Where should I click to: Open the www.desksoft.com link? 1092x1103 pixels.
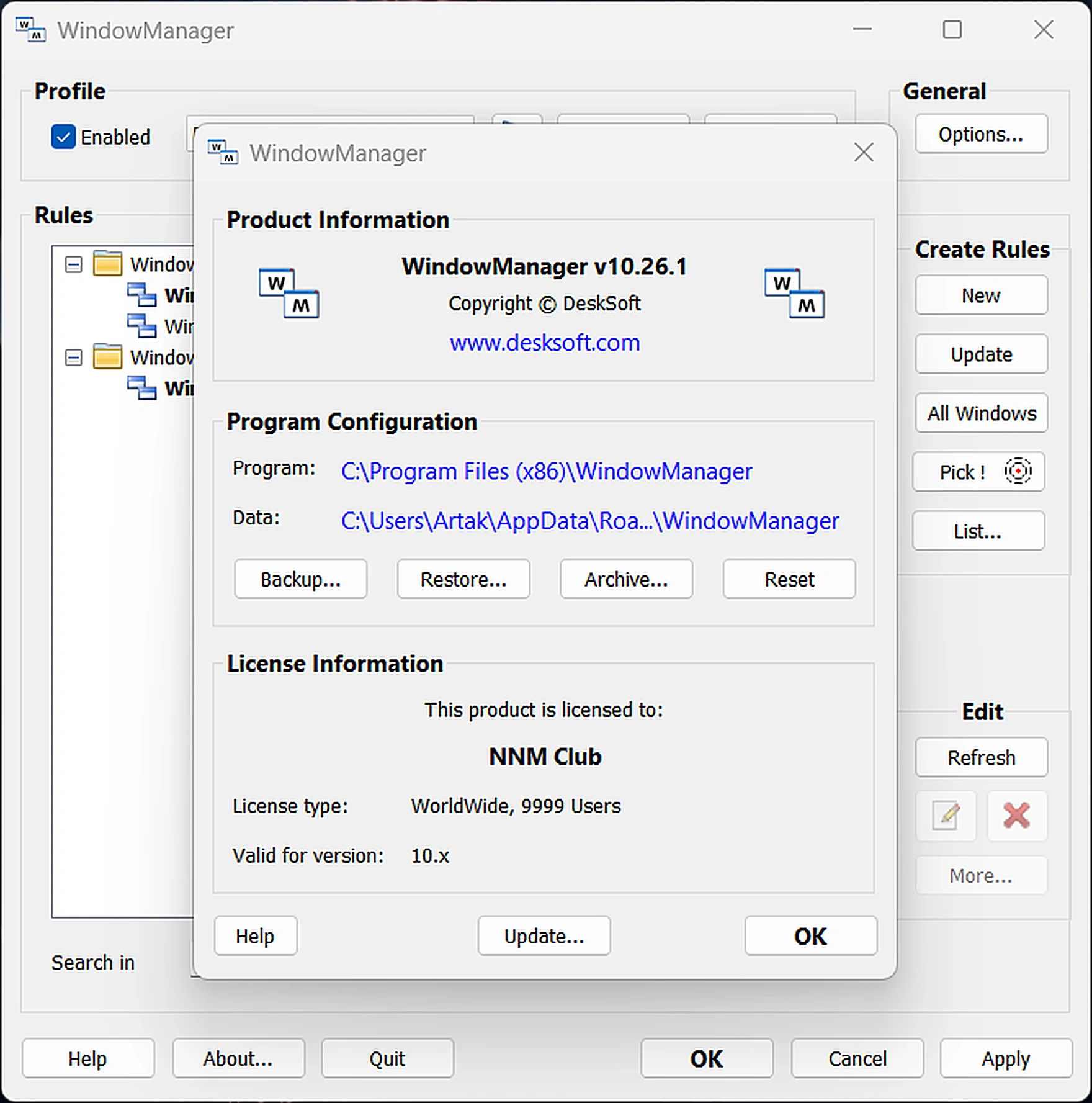[545, 343]
